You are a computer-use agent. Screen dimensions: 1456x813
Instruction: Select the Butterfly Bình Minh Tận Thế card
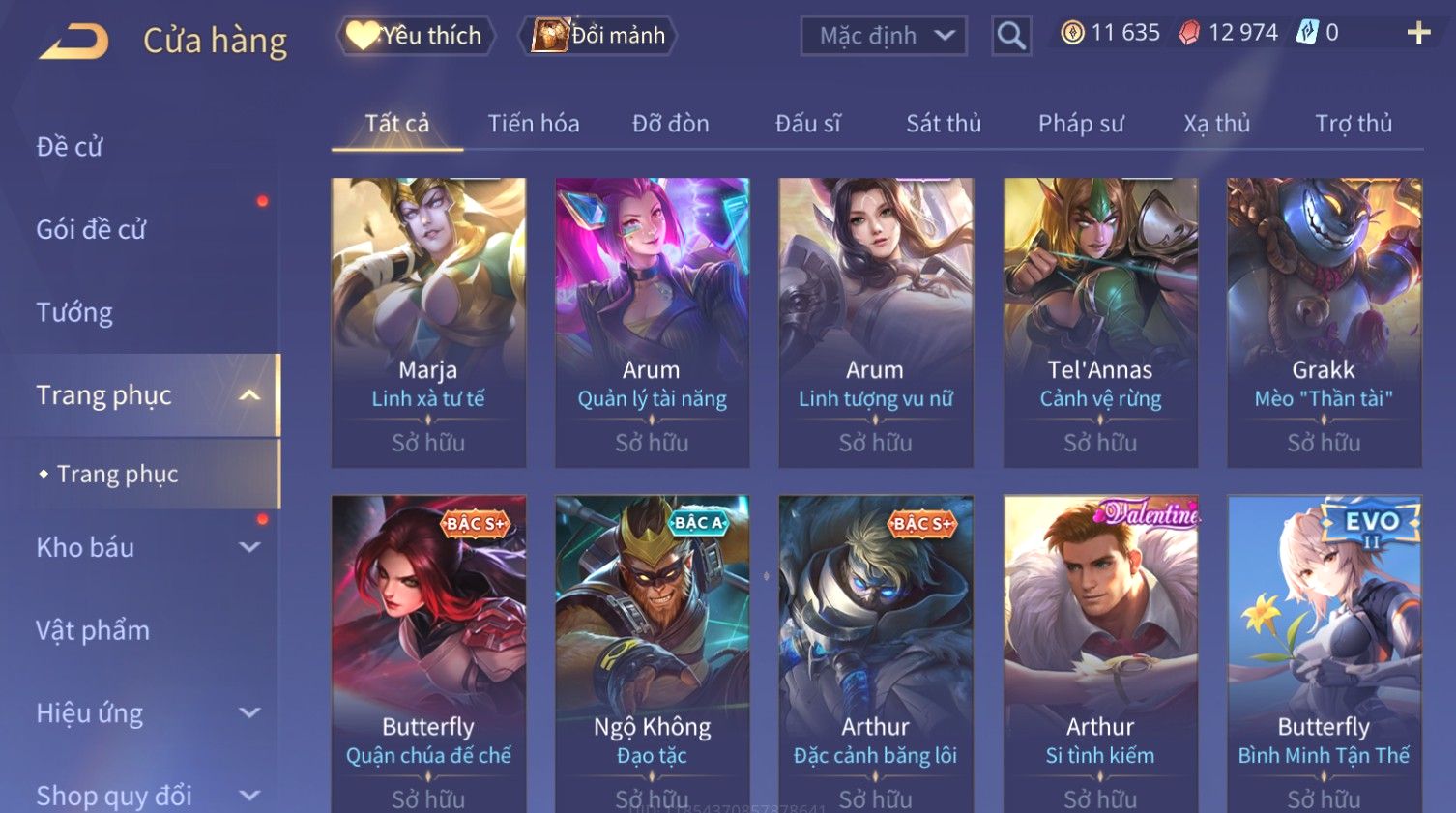pyautogui.click(x=1324, y=653)
